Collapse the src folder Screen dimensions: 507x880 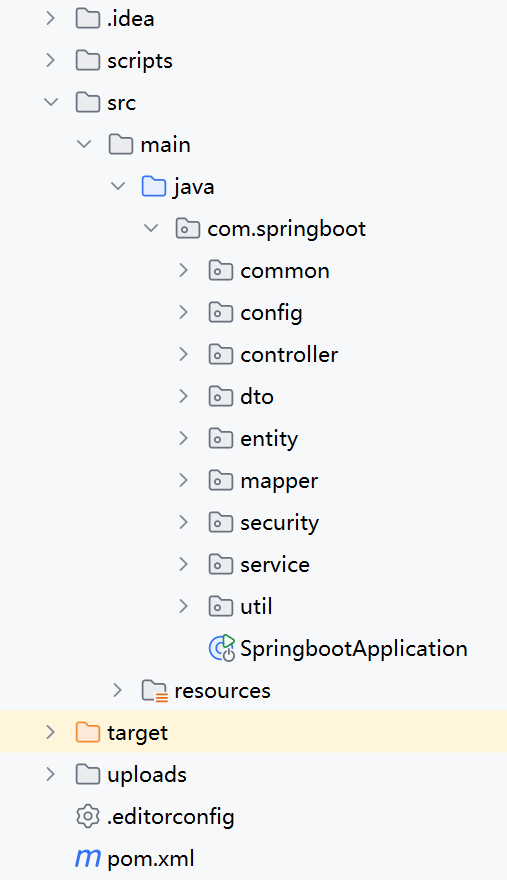tap(51, 102)
